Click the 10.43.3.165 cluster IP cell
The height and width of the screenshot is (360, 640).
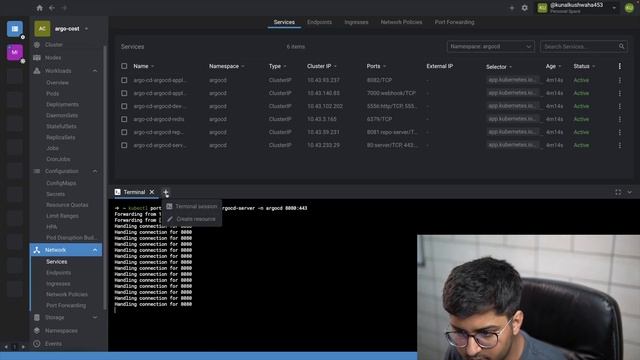click(x=322, y=119)
